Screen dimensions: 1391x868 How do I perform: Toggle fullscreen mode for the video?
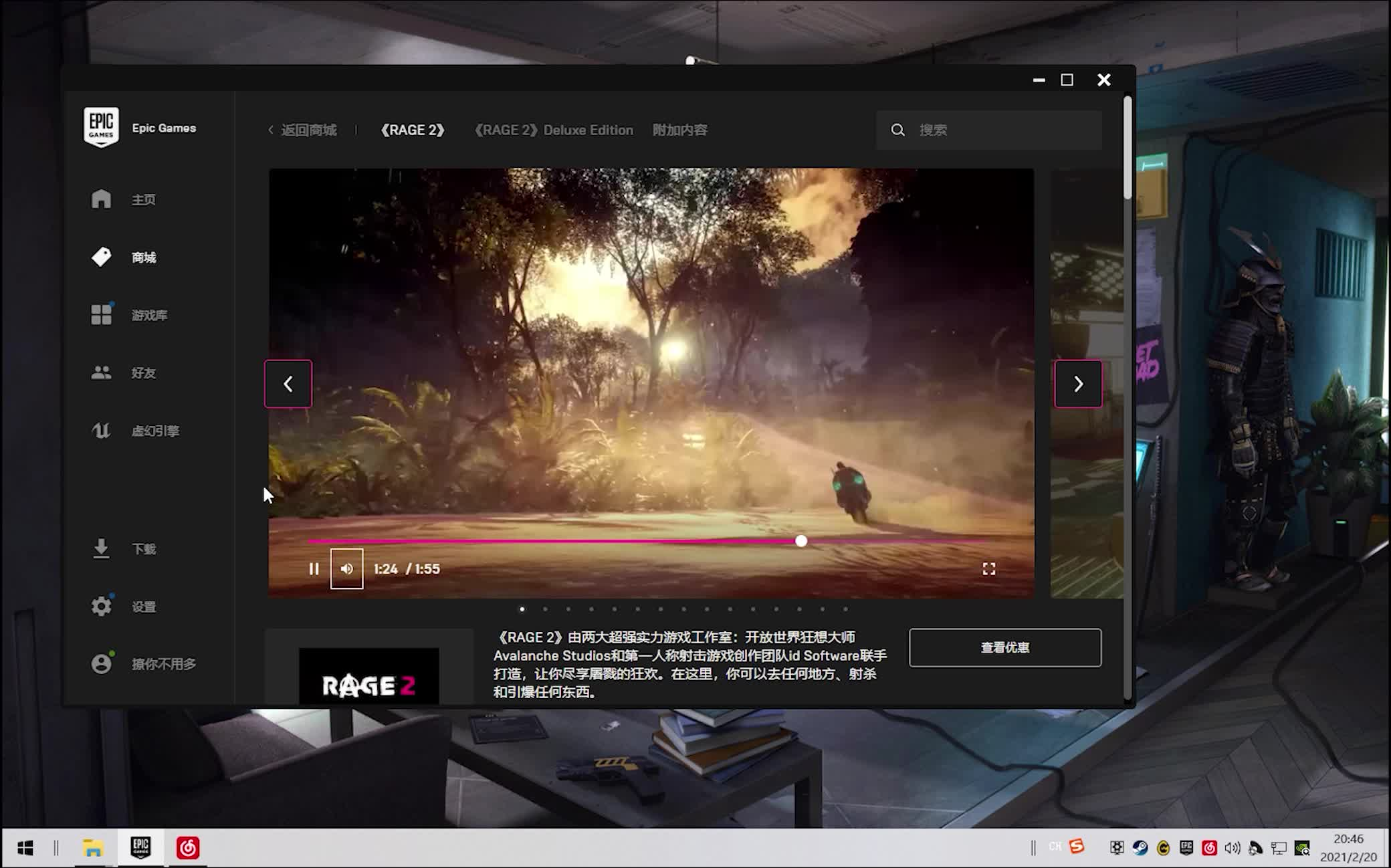click(x=988, y=568)
